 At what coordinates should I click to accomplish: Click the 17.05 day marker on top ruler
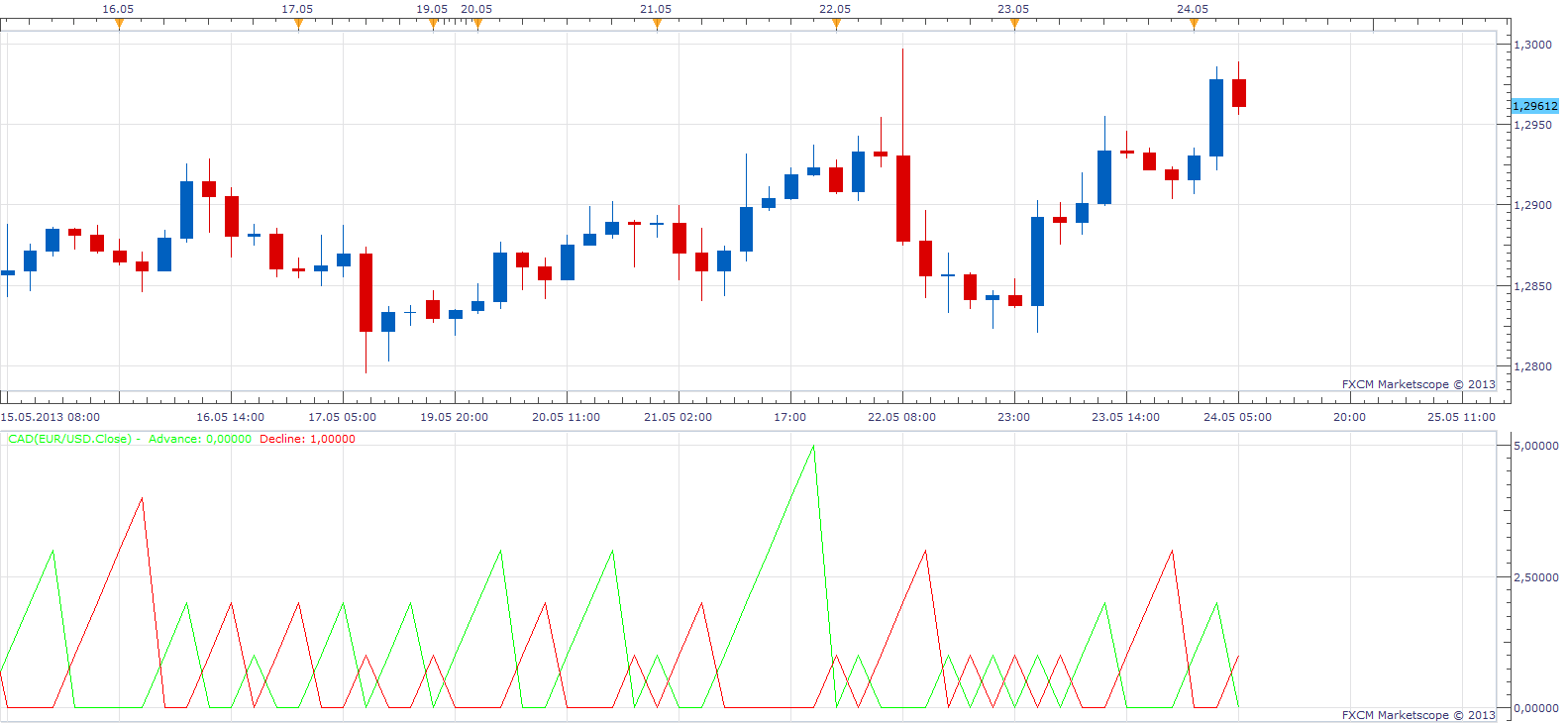coord(298,24)
